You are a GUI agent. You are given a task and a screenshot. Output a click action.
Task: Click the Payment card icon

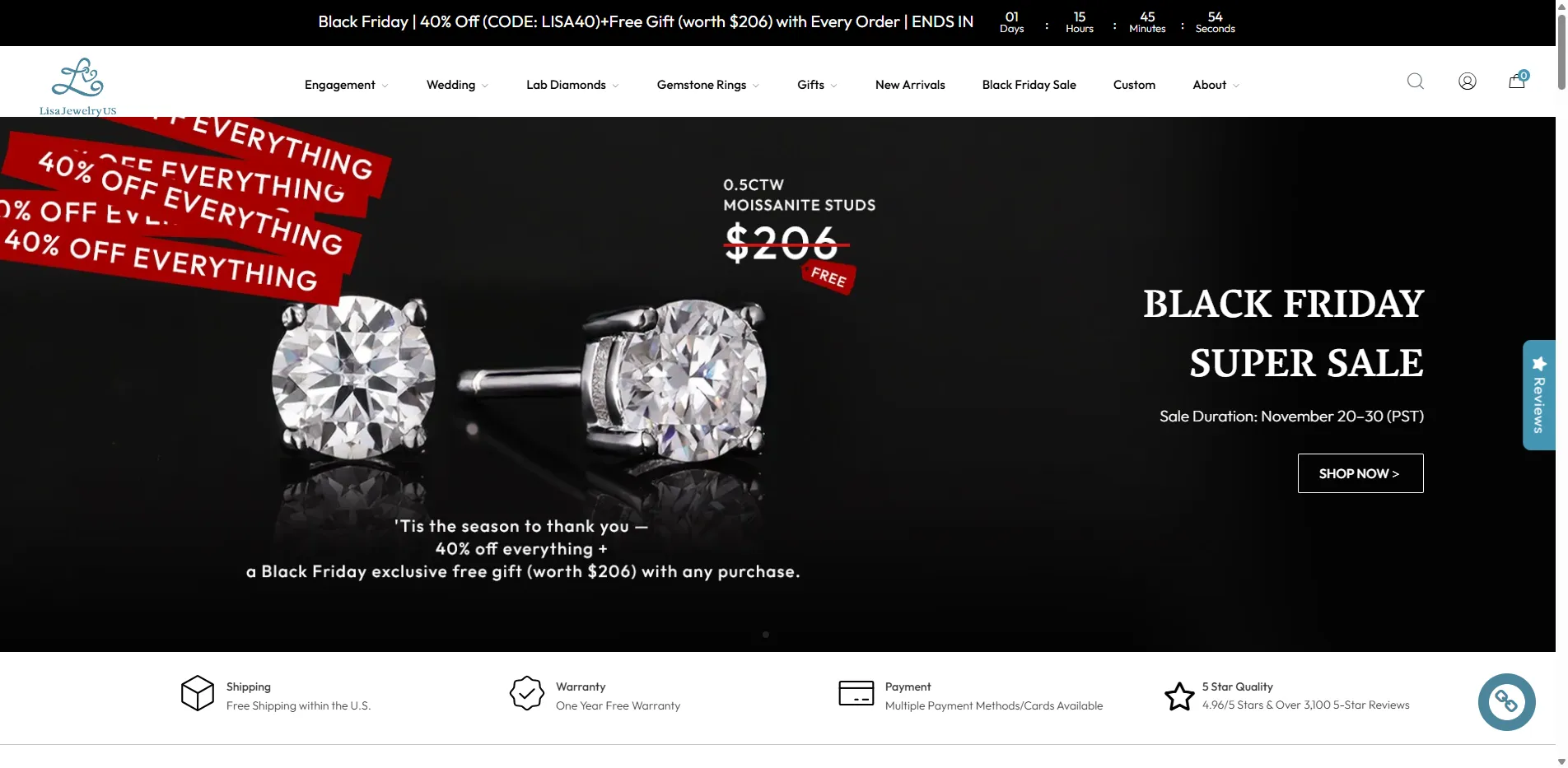pos(855,693)
